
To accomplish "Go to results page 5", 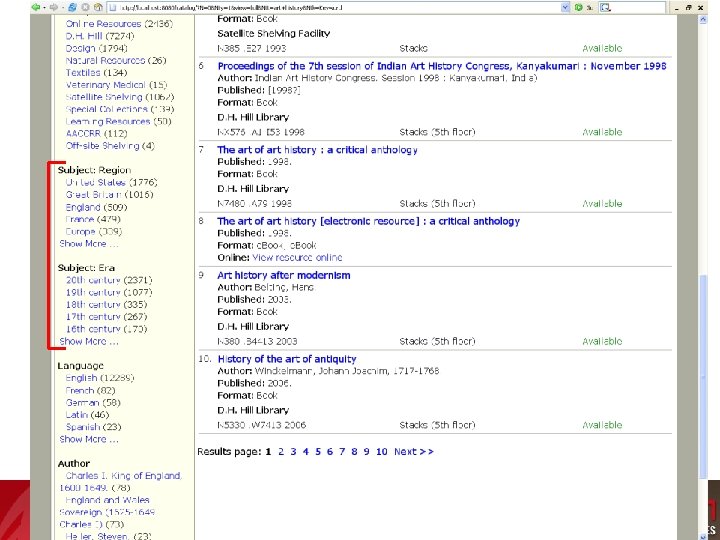I will (318, 452).
